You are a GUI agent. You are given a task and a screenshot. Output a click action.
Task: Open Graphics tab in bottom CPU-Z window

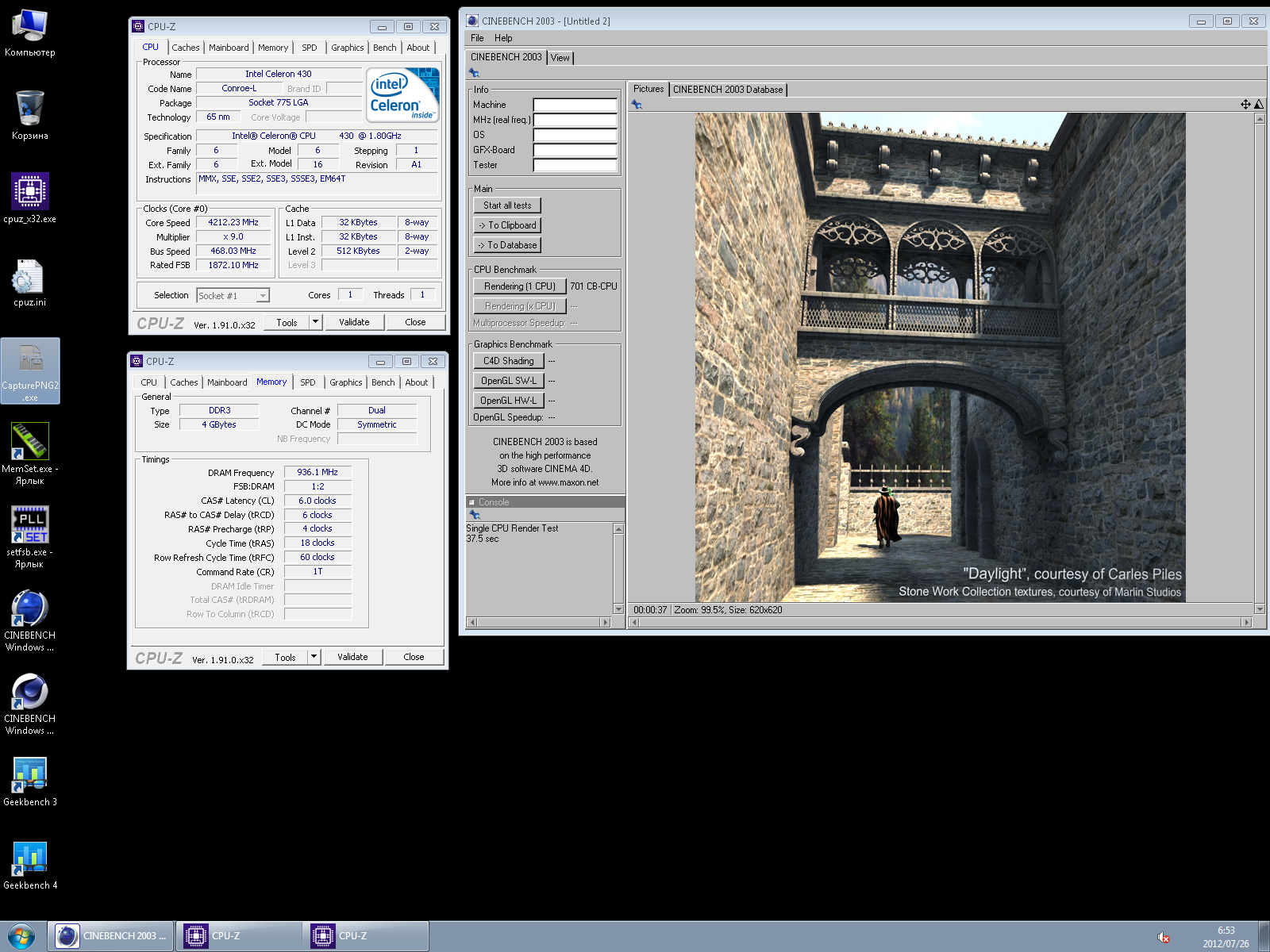pyautogui.click(x=346, y=382)
